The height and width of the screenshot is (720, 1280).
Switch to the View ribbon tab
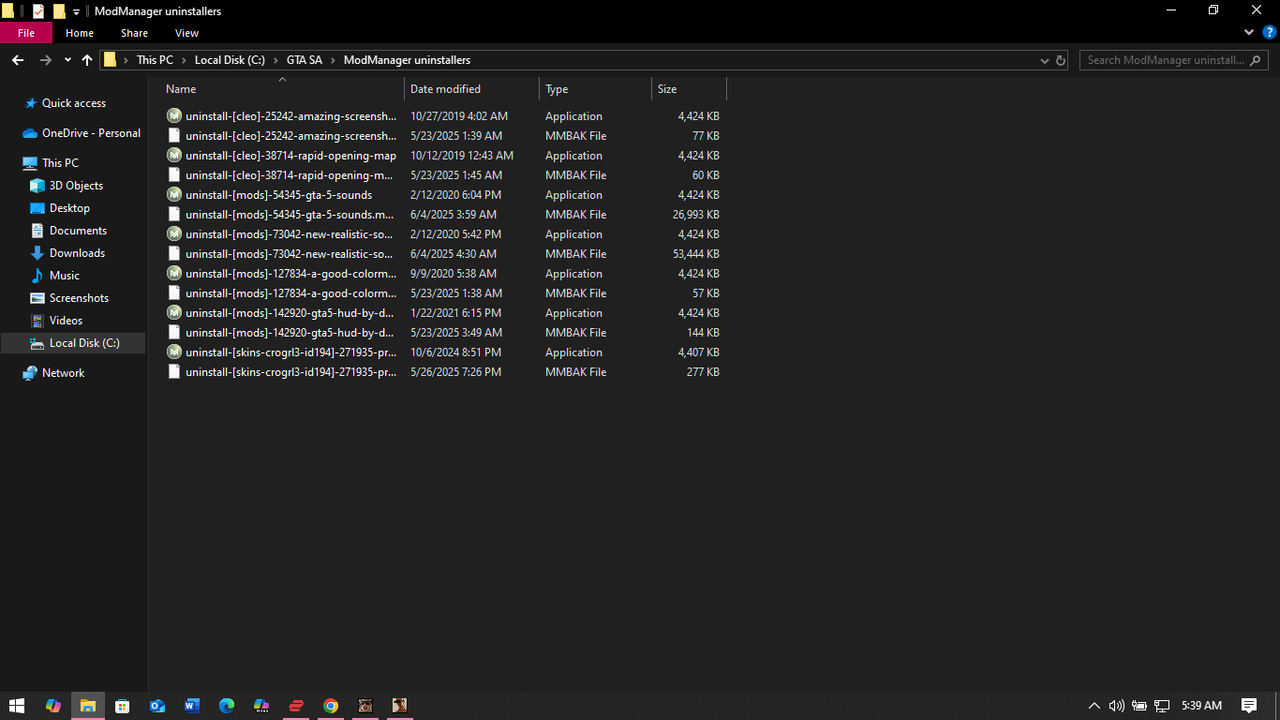tap(187, 33)
